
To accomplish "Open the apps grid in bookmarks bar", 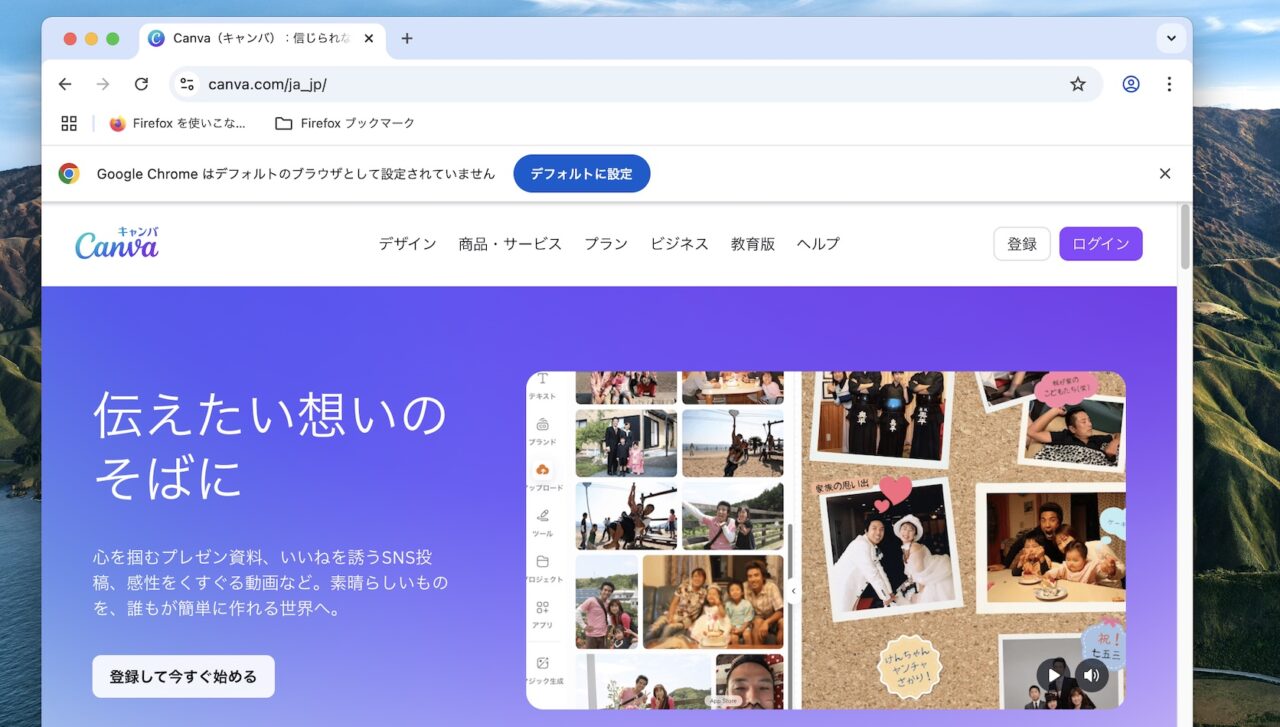I will (69, 123).
